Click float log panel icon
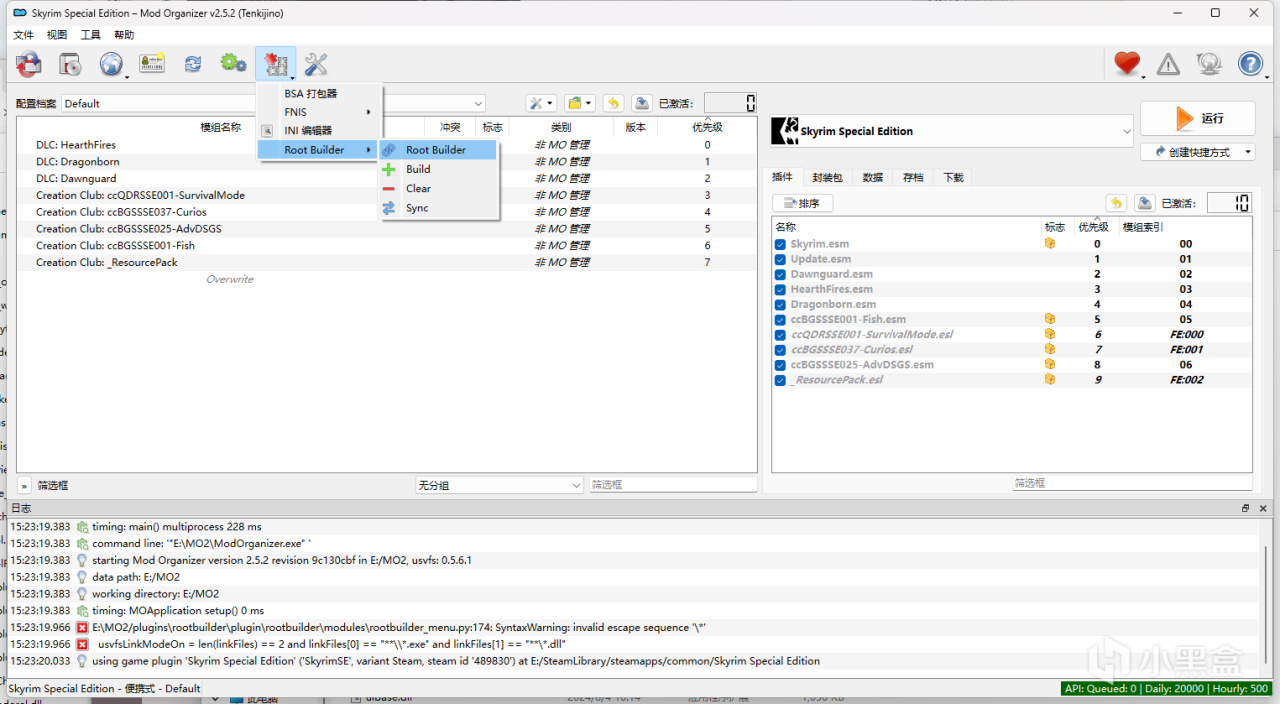1280x704 pixels. click(1246, 508)
